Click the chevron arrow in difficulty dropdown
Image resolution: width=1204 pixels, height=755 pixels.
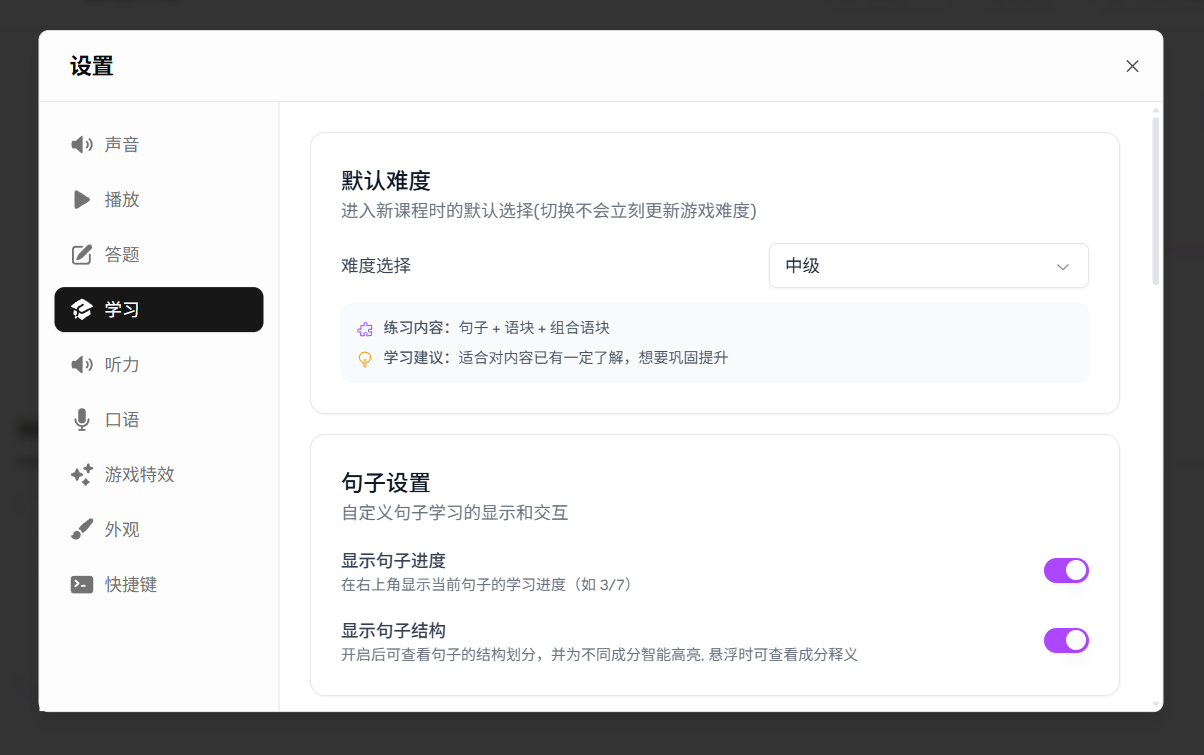tap(1063, 267)
